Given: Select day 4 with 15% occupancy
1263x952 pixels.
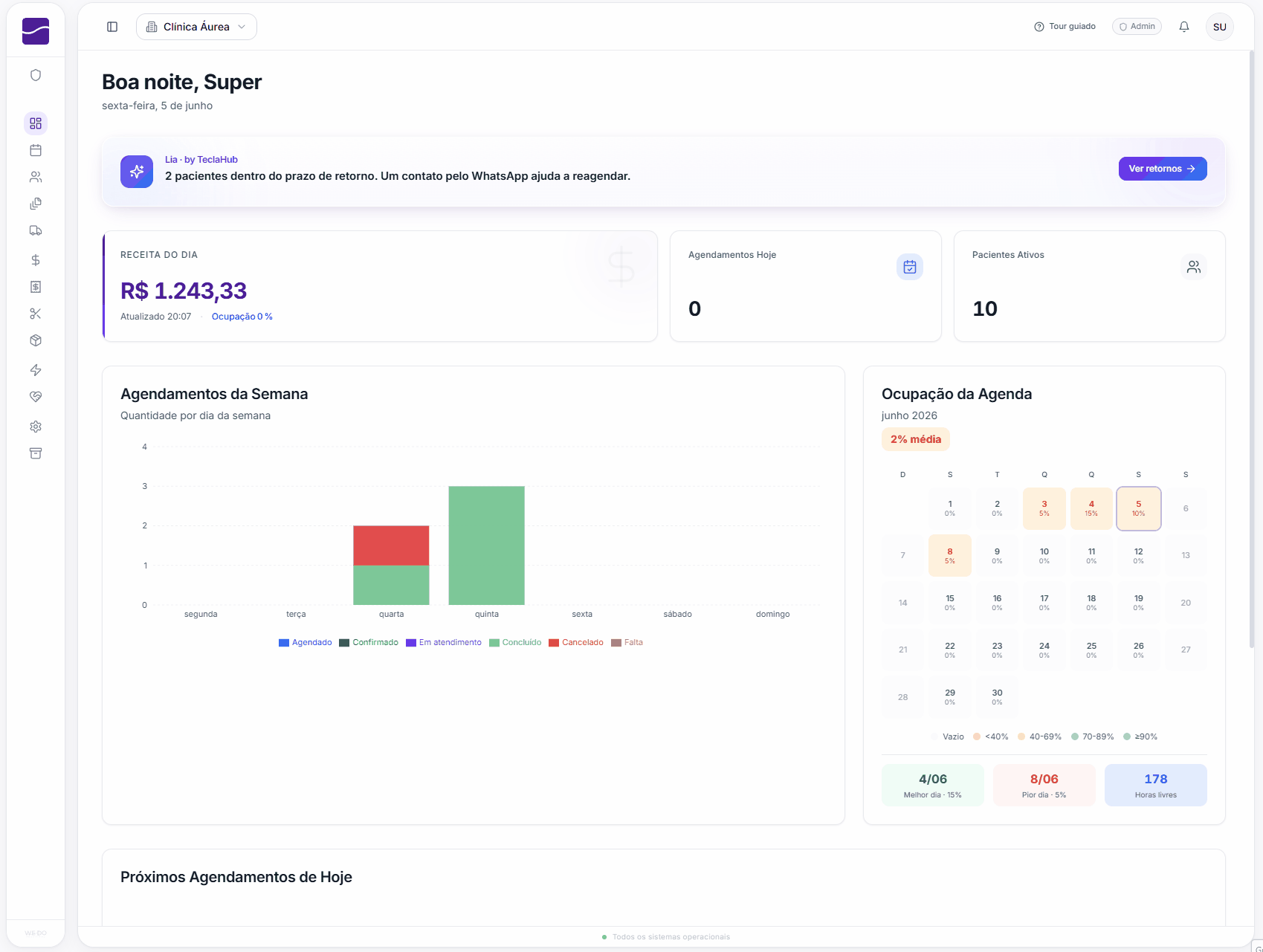Looking at the screenshot, I should 1091,509.
